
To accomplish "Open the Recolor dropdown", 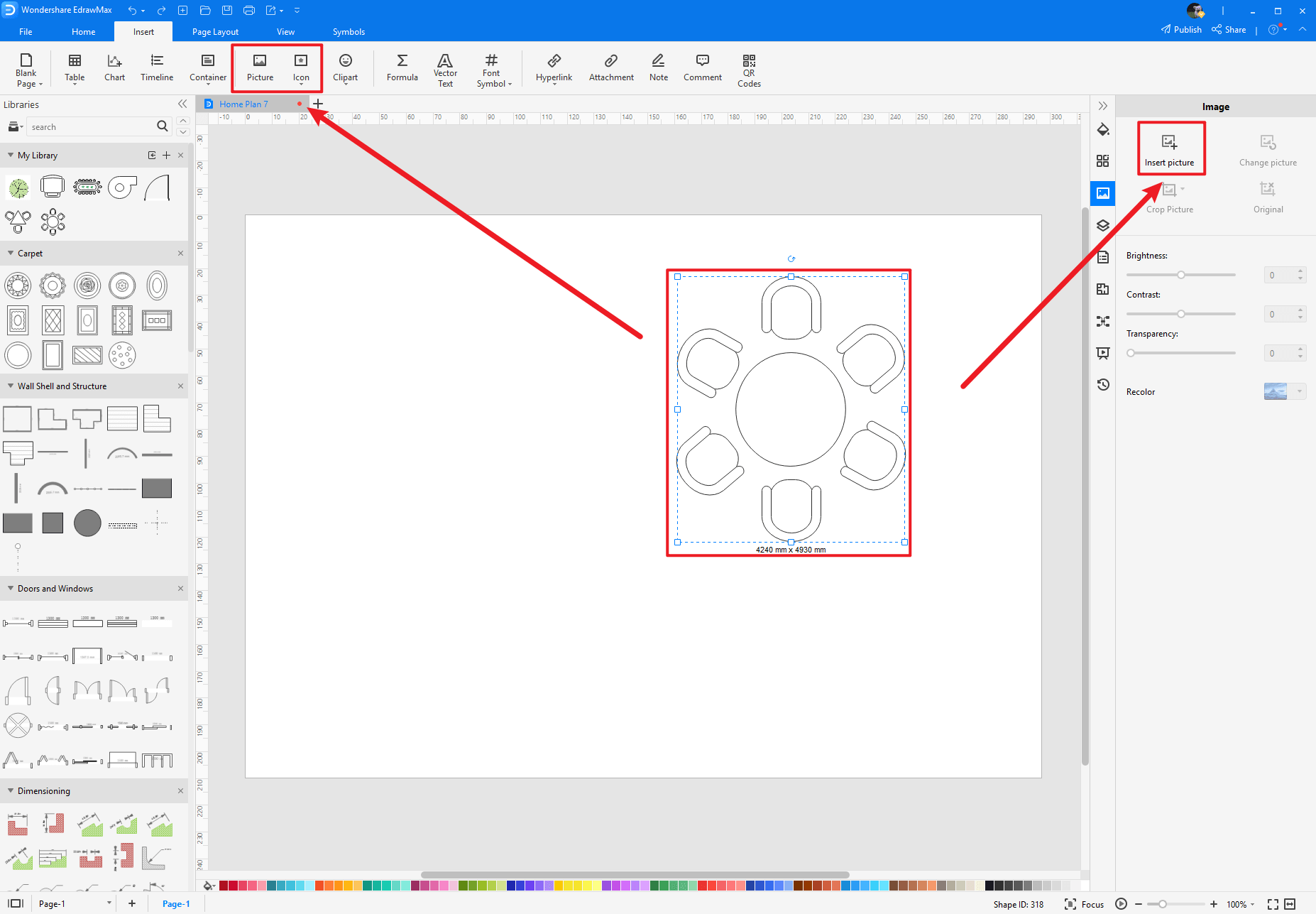I will (x=1299, y=391).
